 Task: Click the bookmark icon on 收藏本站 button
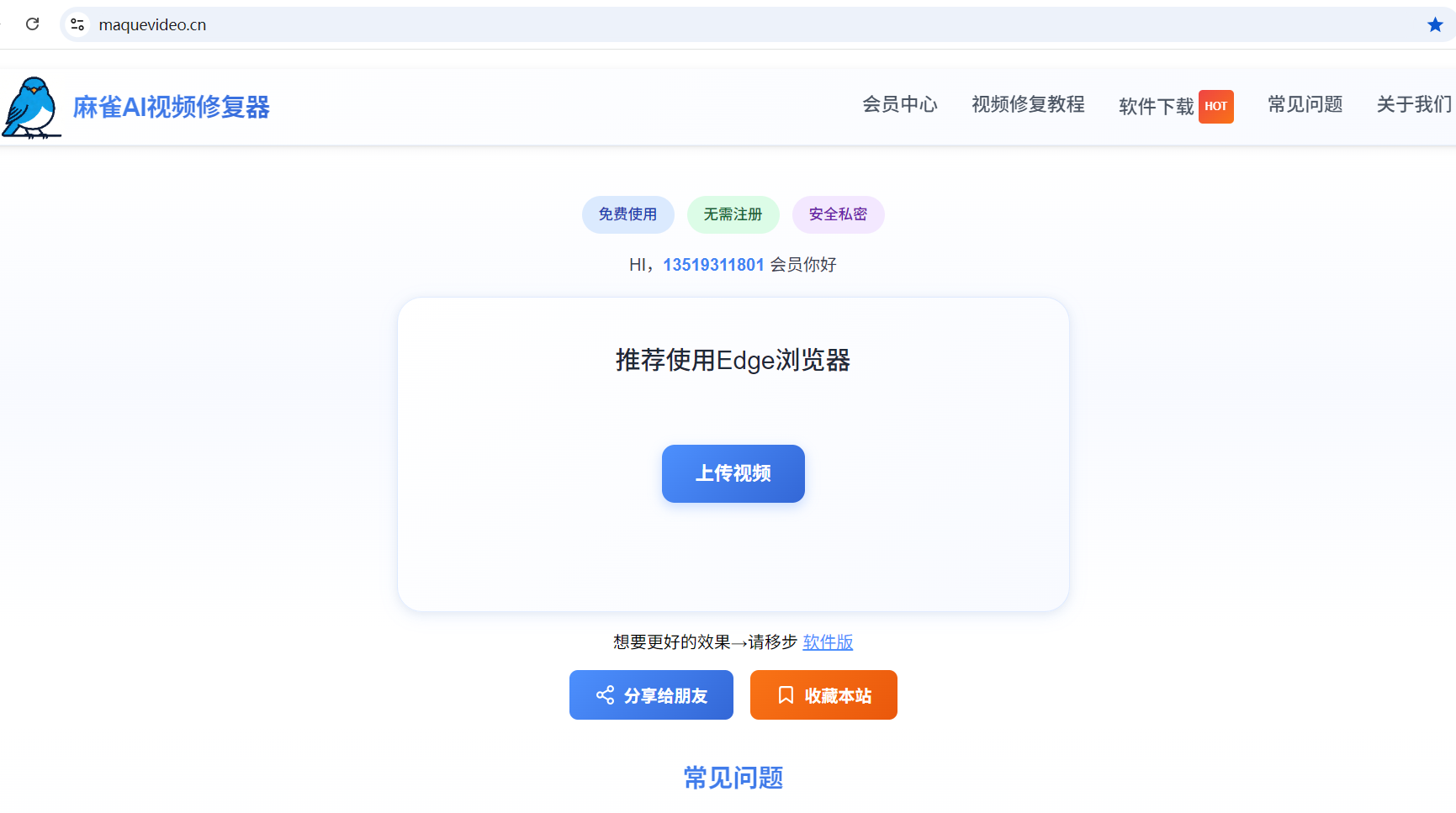point(785,695)
